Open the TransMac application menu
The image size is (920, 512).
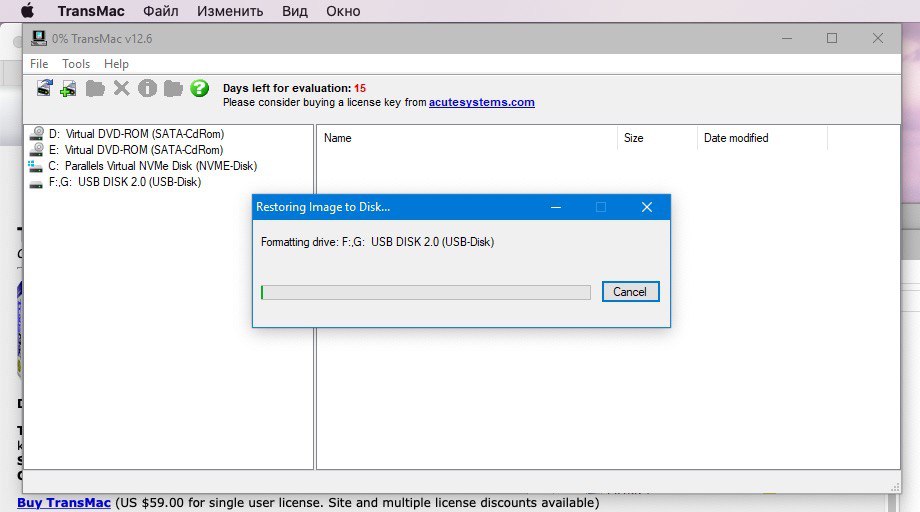(91, 11)
